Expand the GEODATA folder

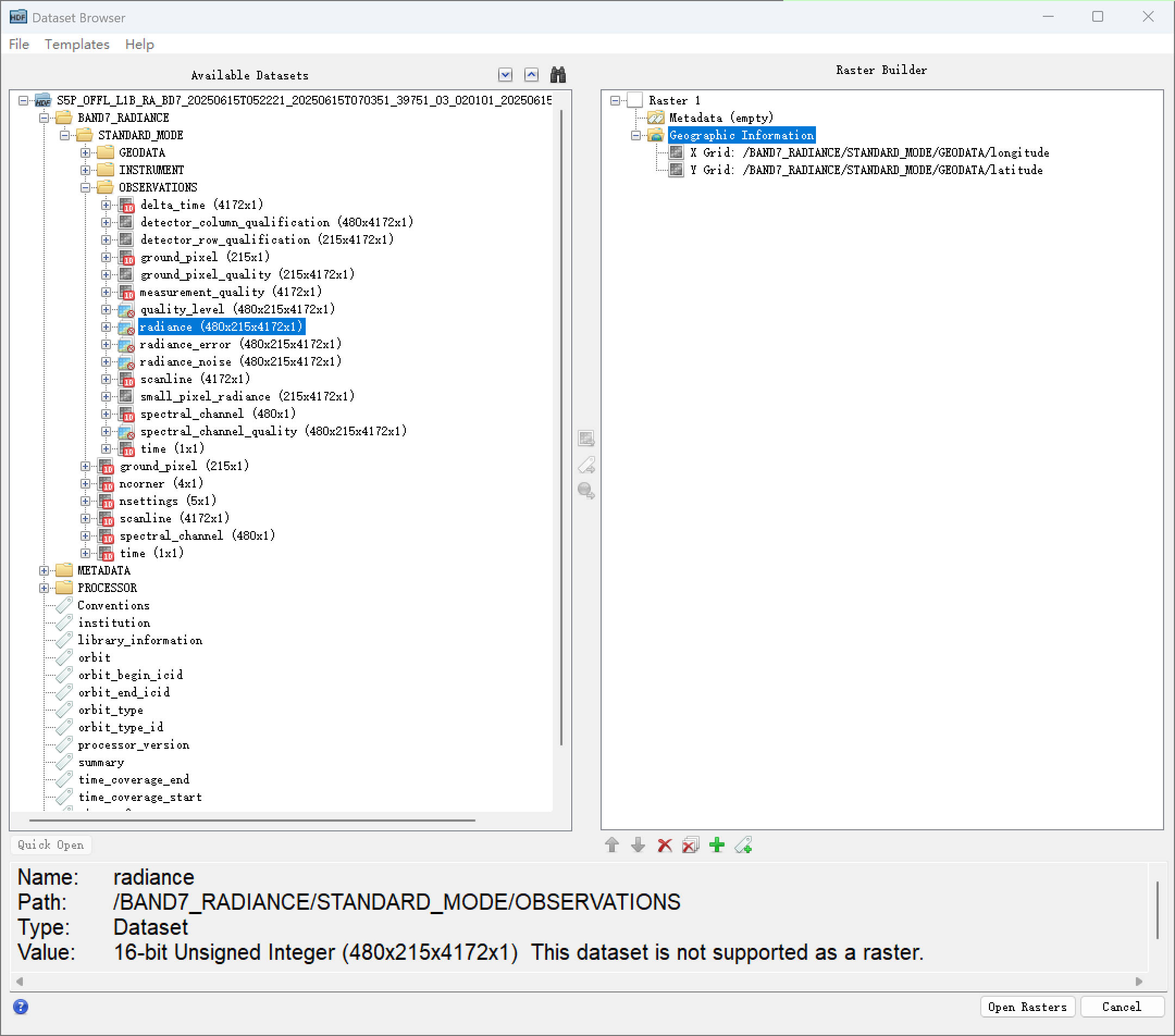click(x=85, y=152)
